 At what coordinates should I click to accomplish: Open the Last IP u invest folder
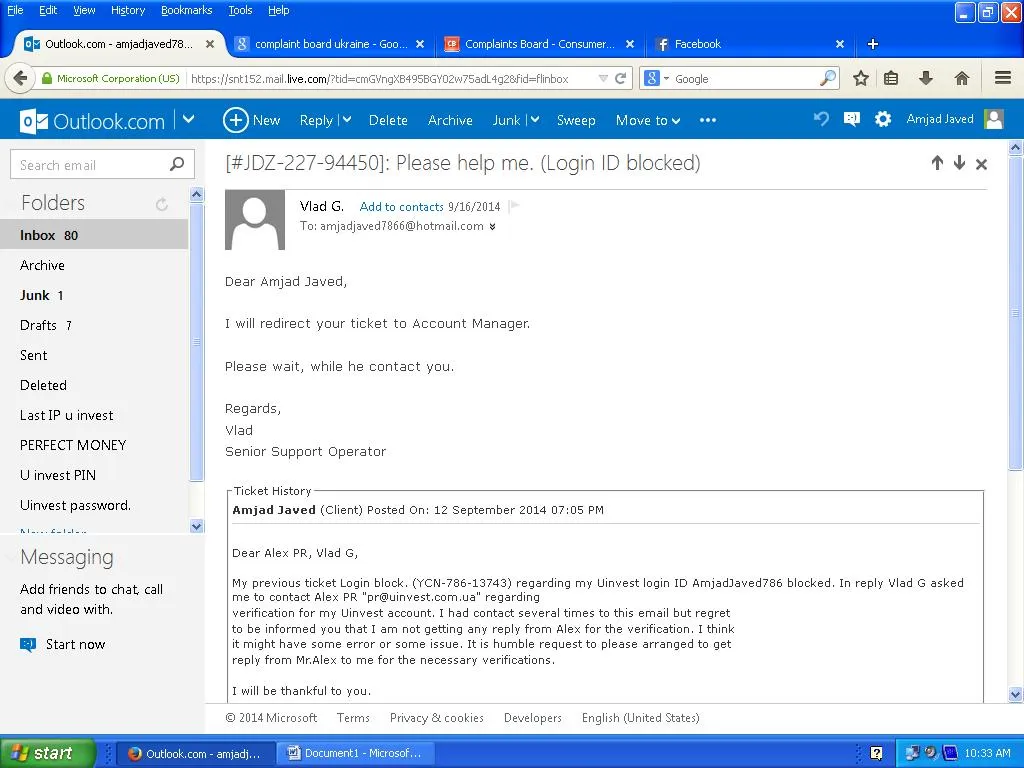click(94, 415)
